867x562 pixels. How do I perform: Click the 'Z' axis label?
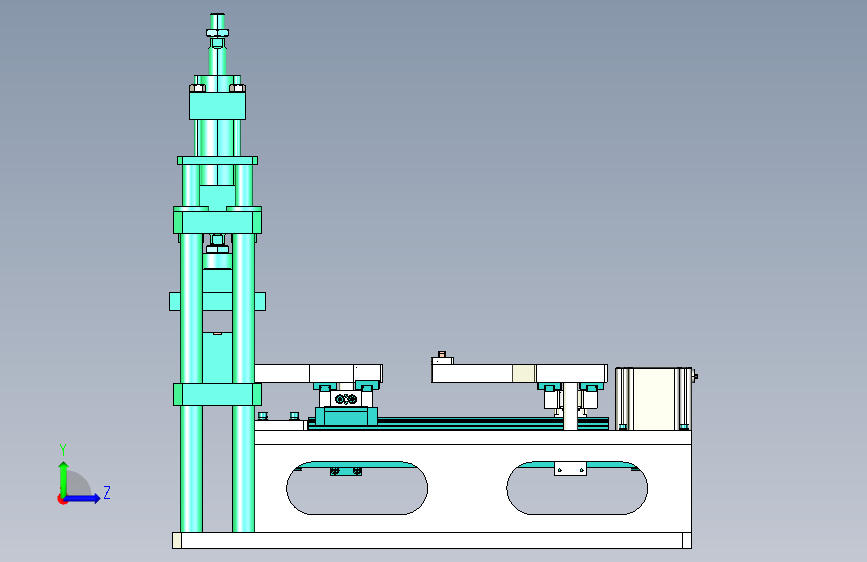tap(107, 492)
